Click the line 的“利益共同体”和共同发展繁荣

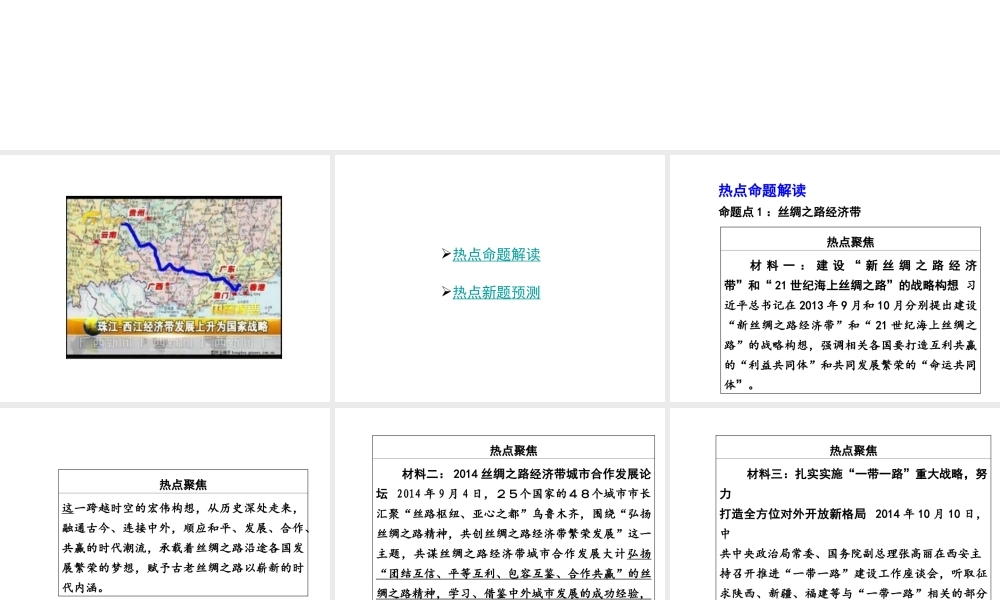coord(850,365)
